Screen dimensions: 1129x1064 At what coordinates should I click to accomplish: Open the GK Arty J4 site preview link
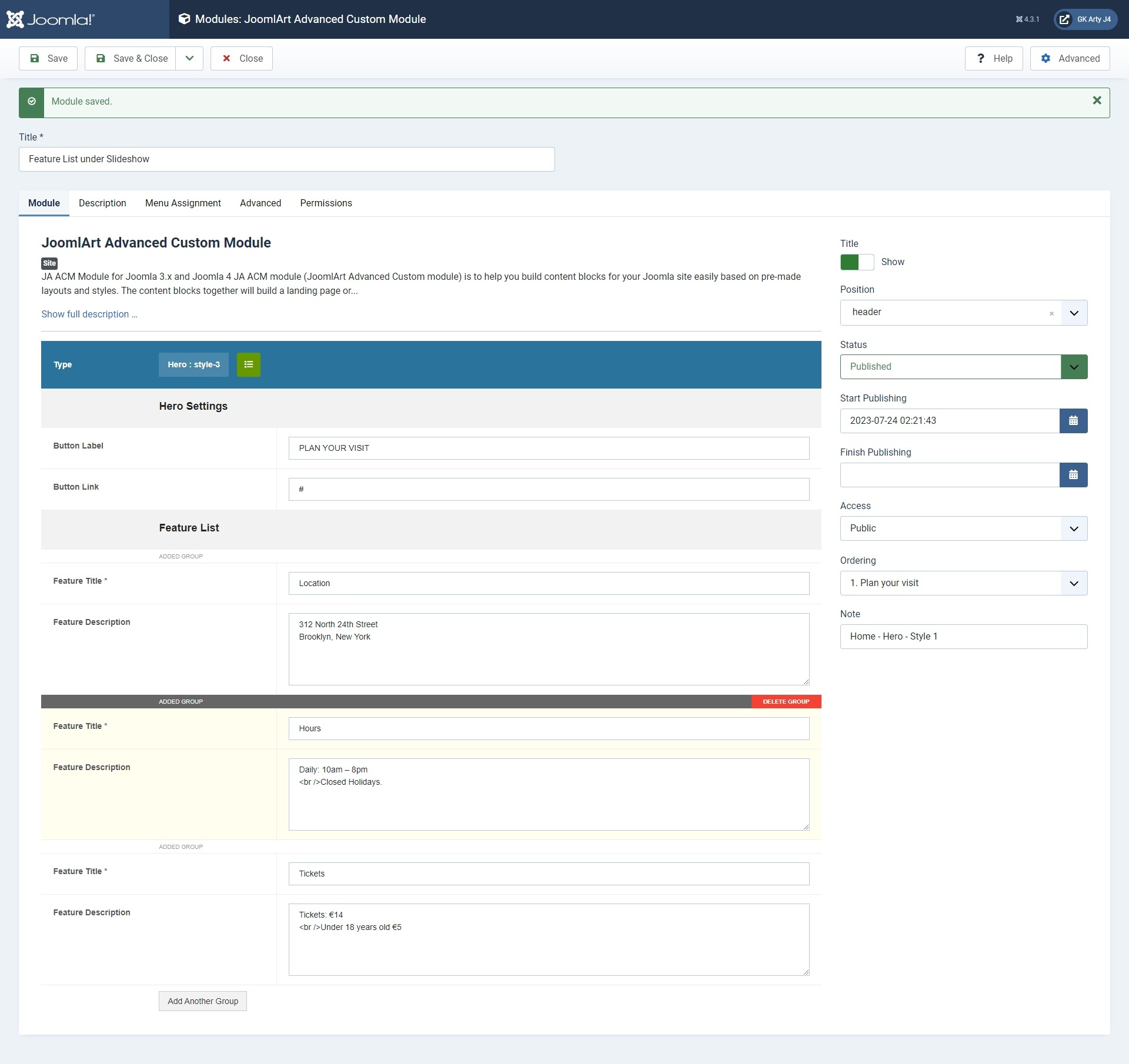point(1085,19)
